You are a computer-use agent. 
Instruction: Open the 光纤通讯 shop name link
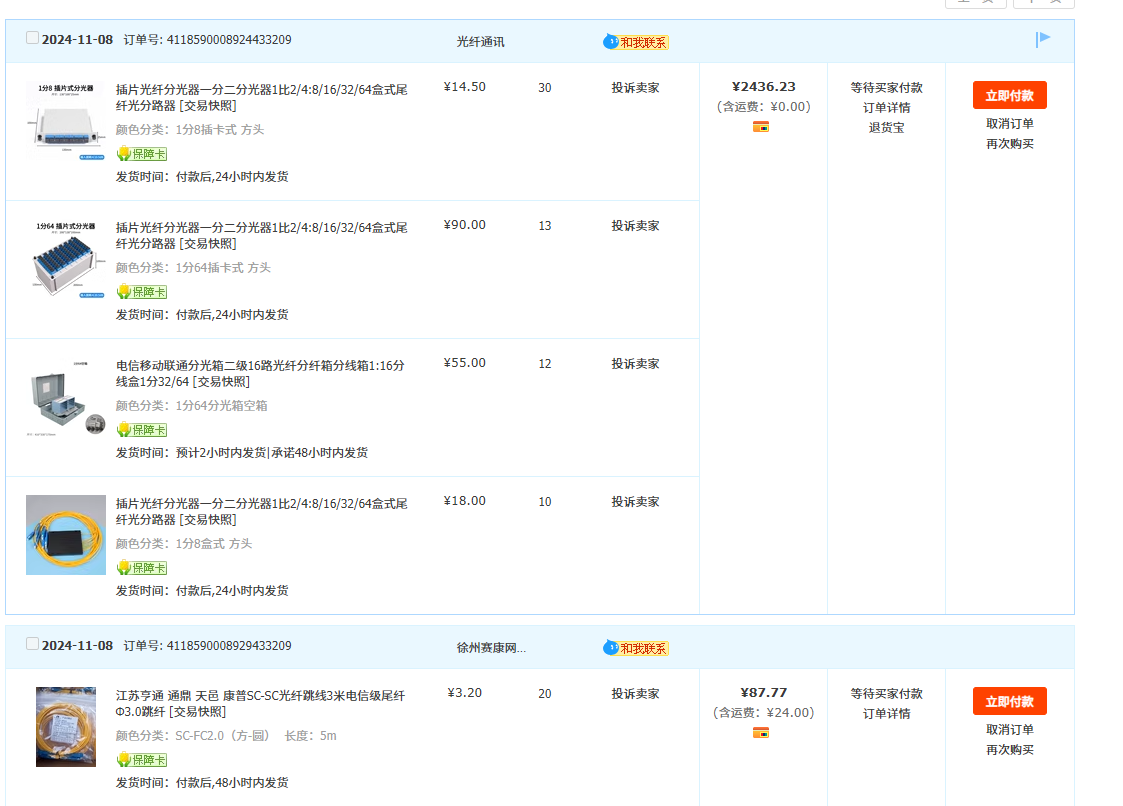(x=480, y=42)
